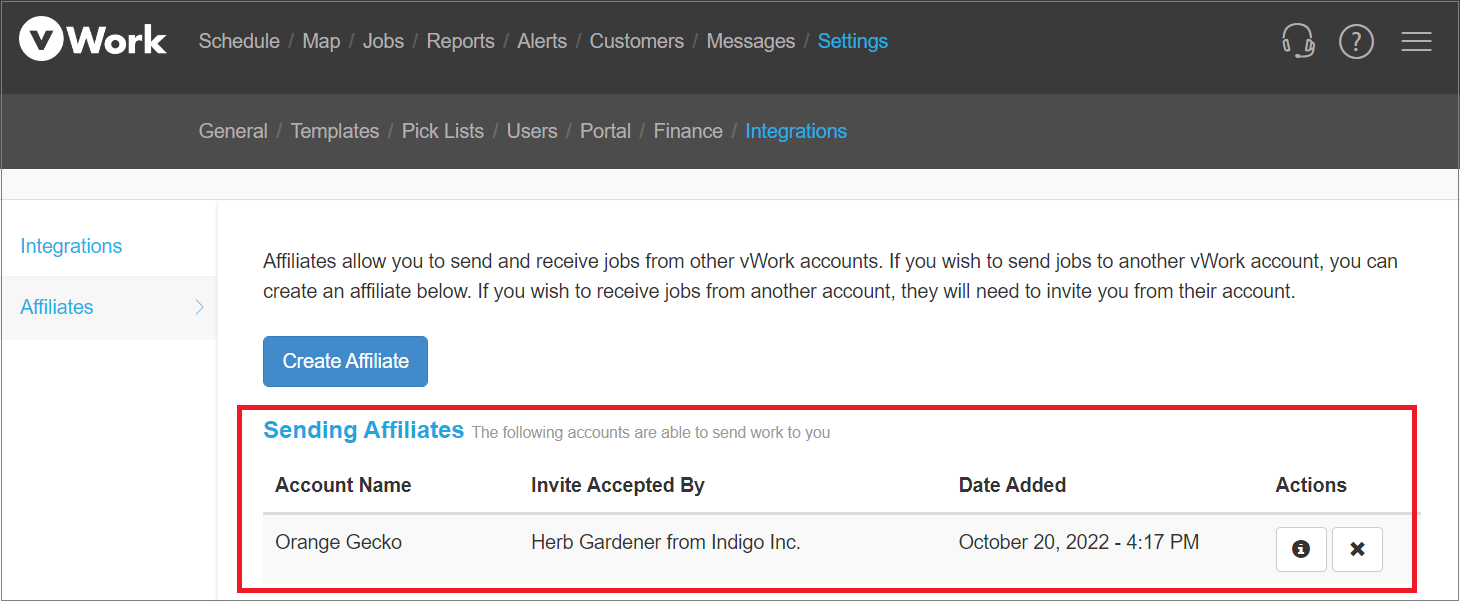The width and height of the screenshot is (1460, 602).
Task: Click the Actions column header
Action: click(x=1311, y=485)
